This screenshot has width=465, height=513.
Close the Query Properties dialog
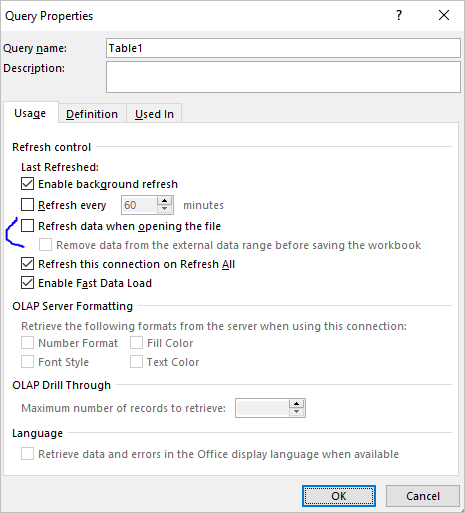[444, 15]
